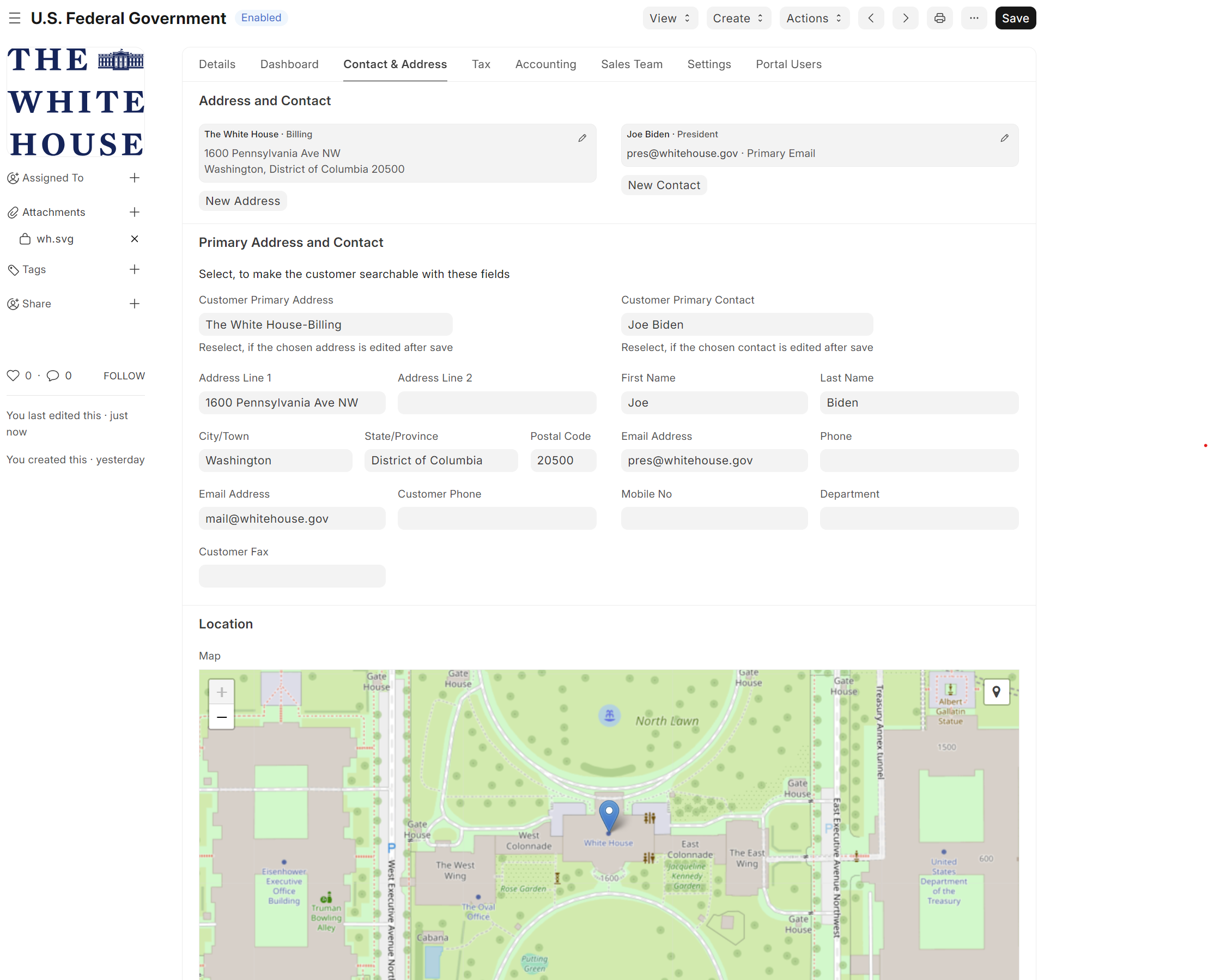
Task: Zoom out on the map
Action: click(222, 717)
